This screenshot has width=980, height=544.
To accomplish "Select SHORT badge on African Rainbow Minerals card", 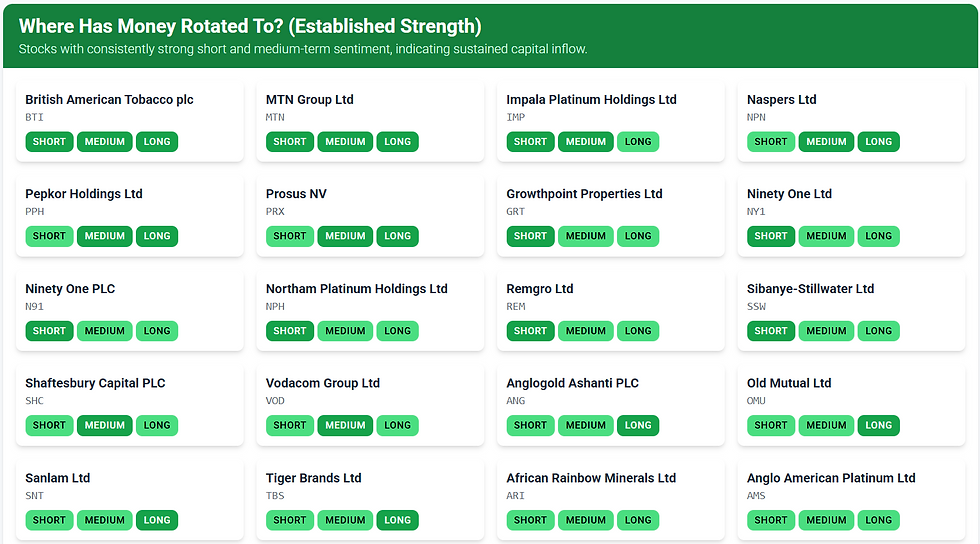I will (531, 520).
